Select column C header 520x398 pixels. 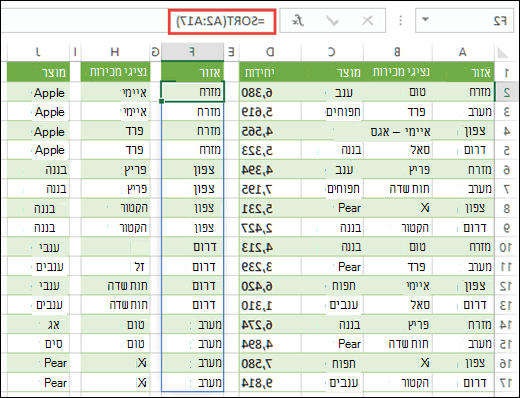[331, 52]
